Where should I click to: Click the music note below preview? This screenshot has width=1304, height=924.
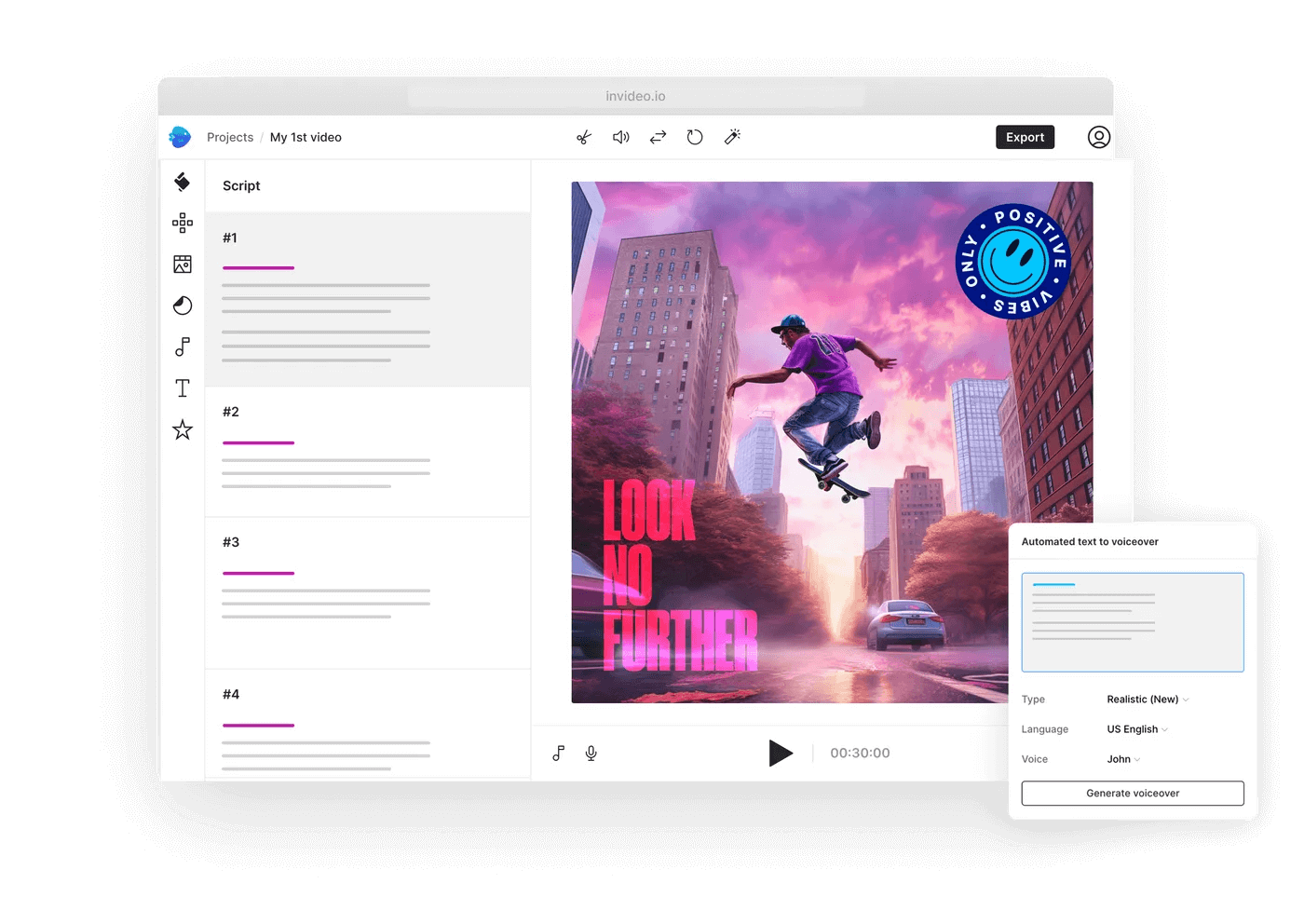[559, 753]
